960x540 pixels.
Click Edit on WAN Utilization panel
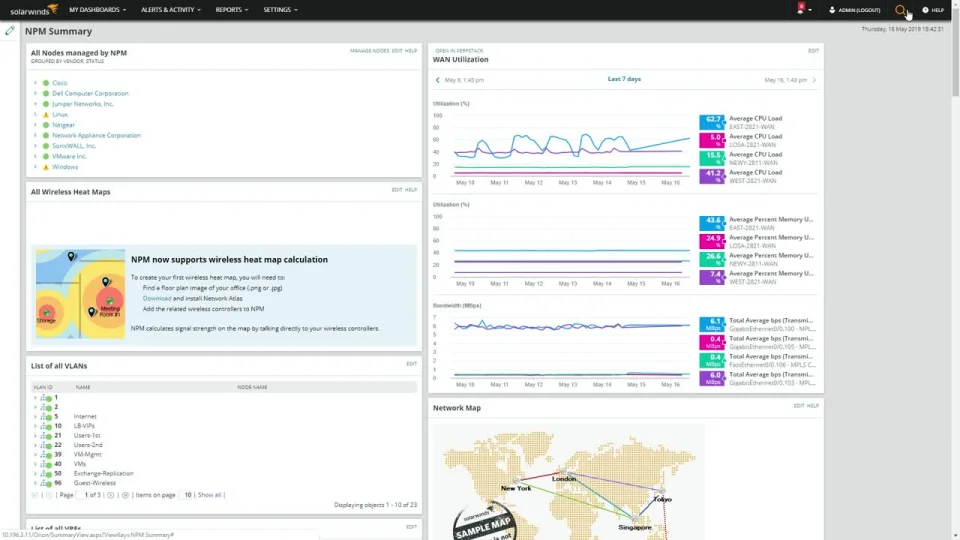(x=813, y=51)
